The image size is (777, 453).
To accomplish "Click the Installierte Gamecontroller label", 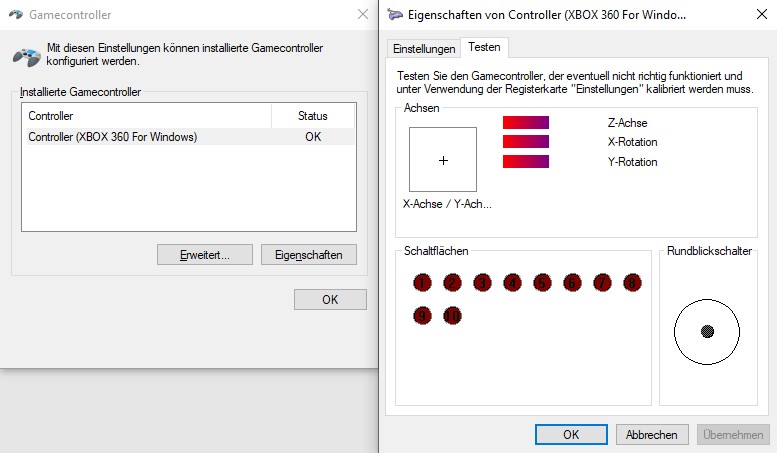I will pos(80,92).
